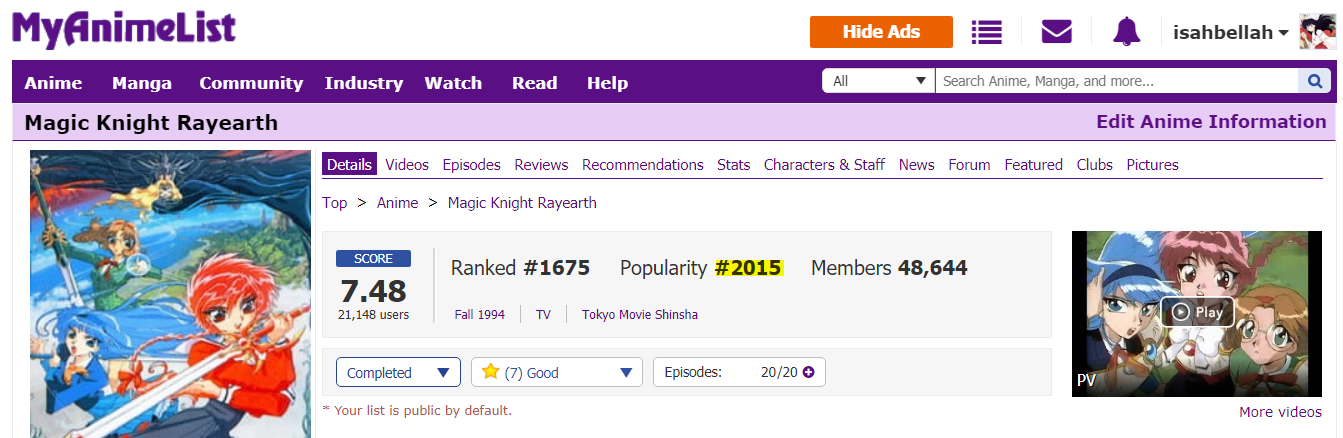Click the Anime breadcrumb link
This screenshot has width=1343, height=438.
[x=398, y=202]
